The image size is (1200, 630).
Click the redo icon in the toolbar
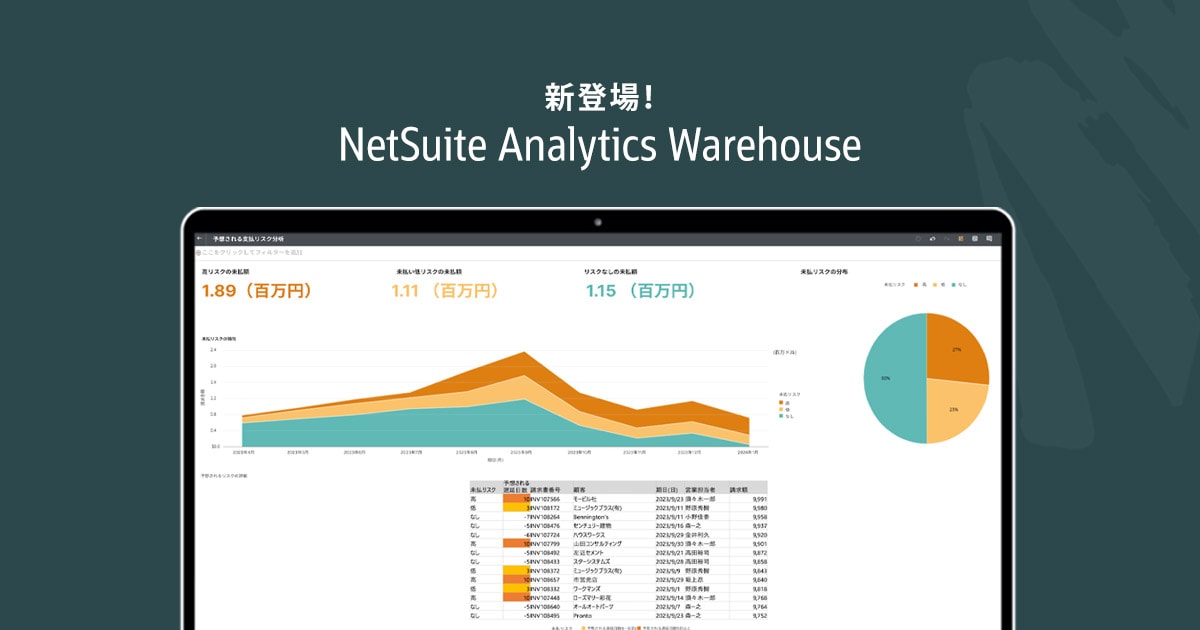(x=948, y=238)
